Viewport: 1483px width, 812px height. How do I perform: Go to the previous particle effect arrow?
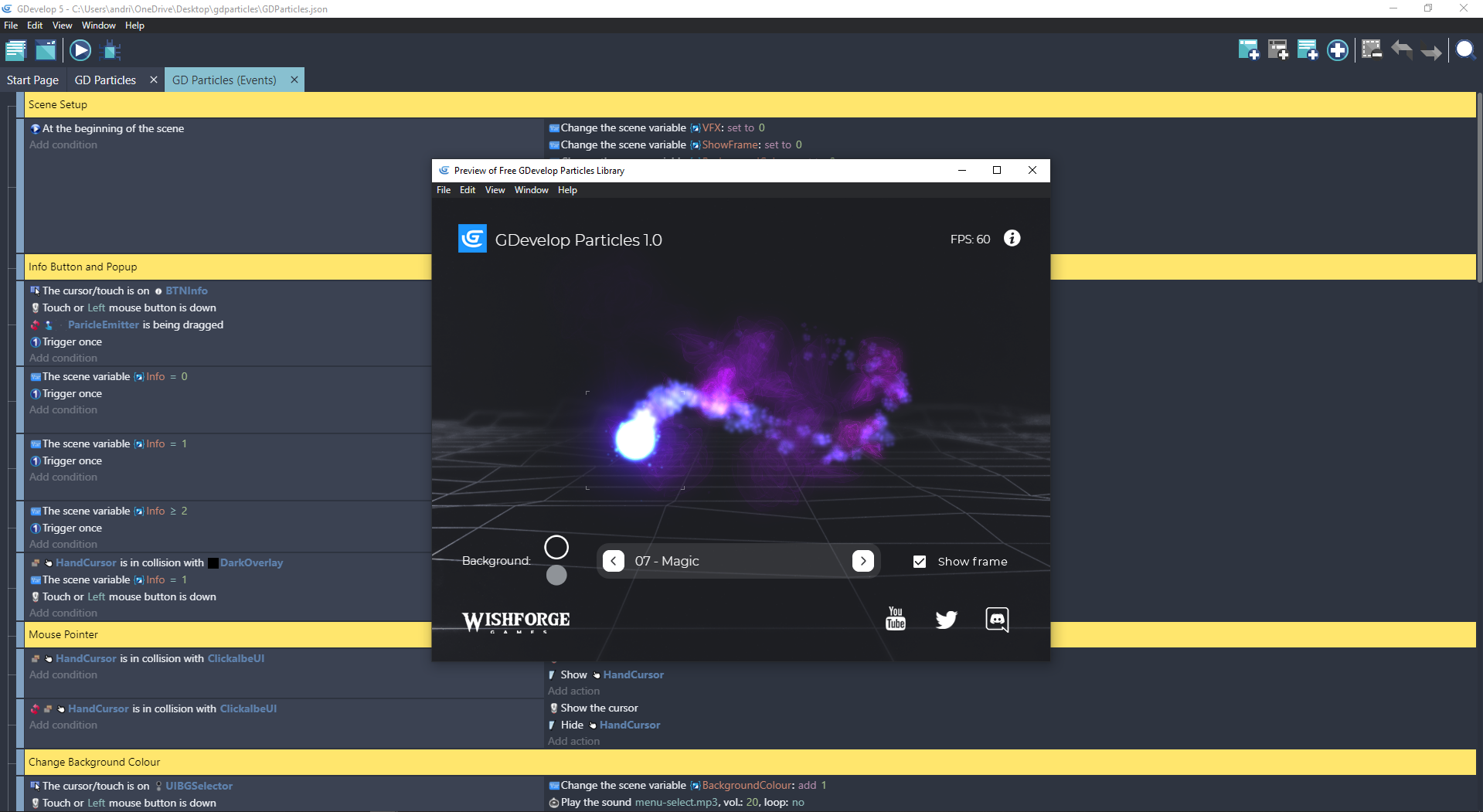614,562
